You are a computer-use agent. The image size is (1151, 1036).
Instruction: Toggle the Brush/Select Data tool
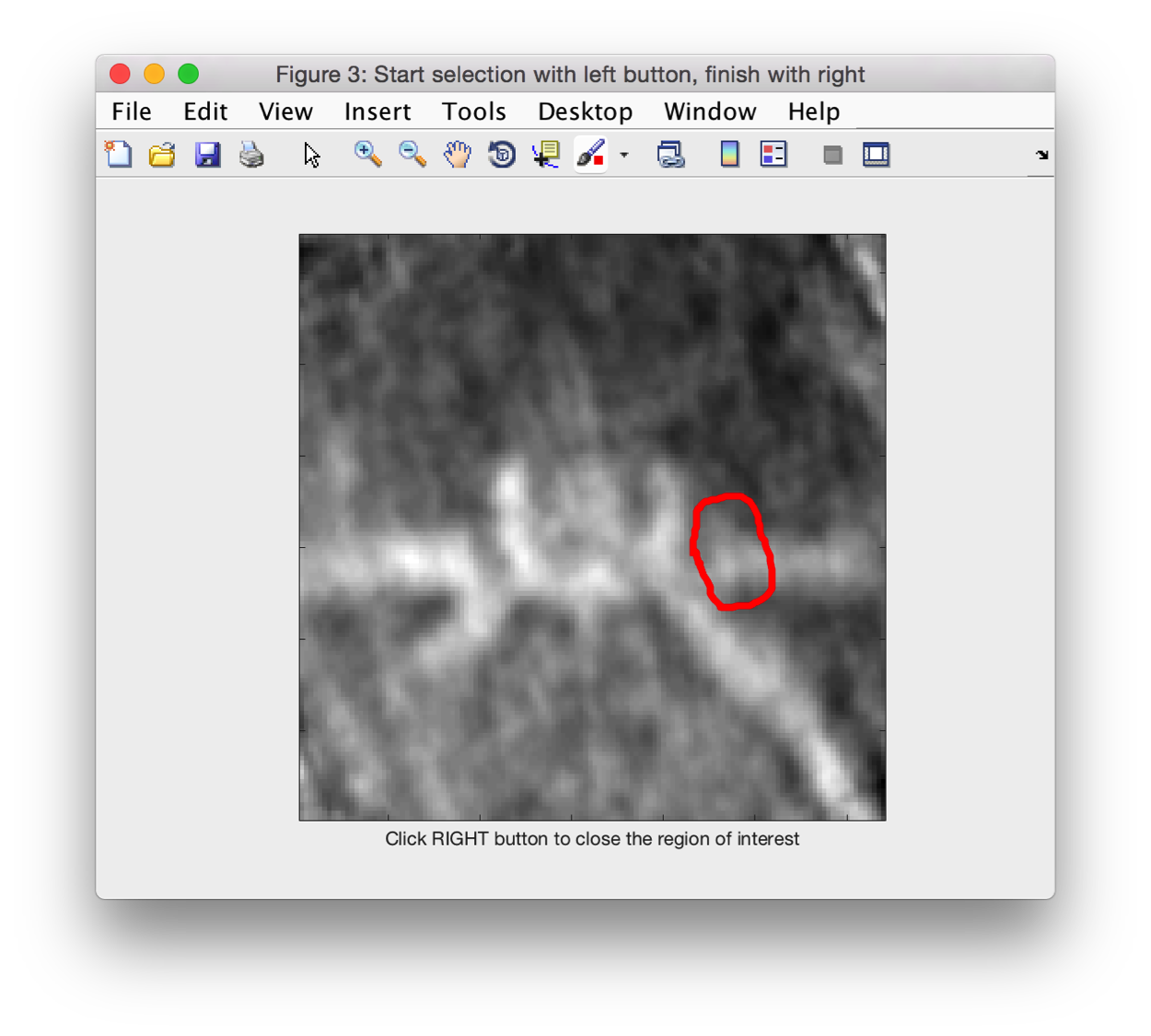tap(590, 154)
